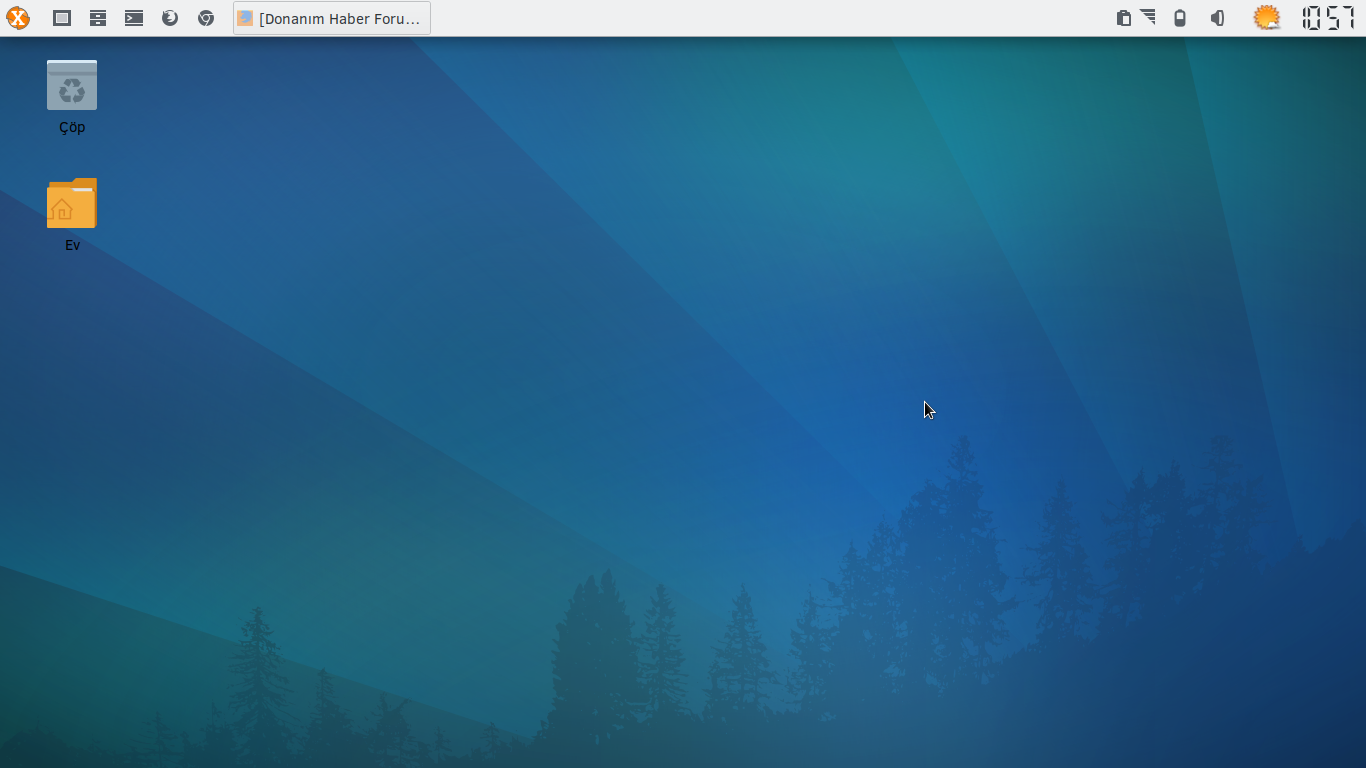This screenshot has height=768, width=1366.
Task: Click the digital clock showing 10:57
Action: [1328, 18]
